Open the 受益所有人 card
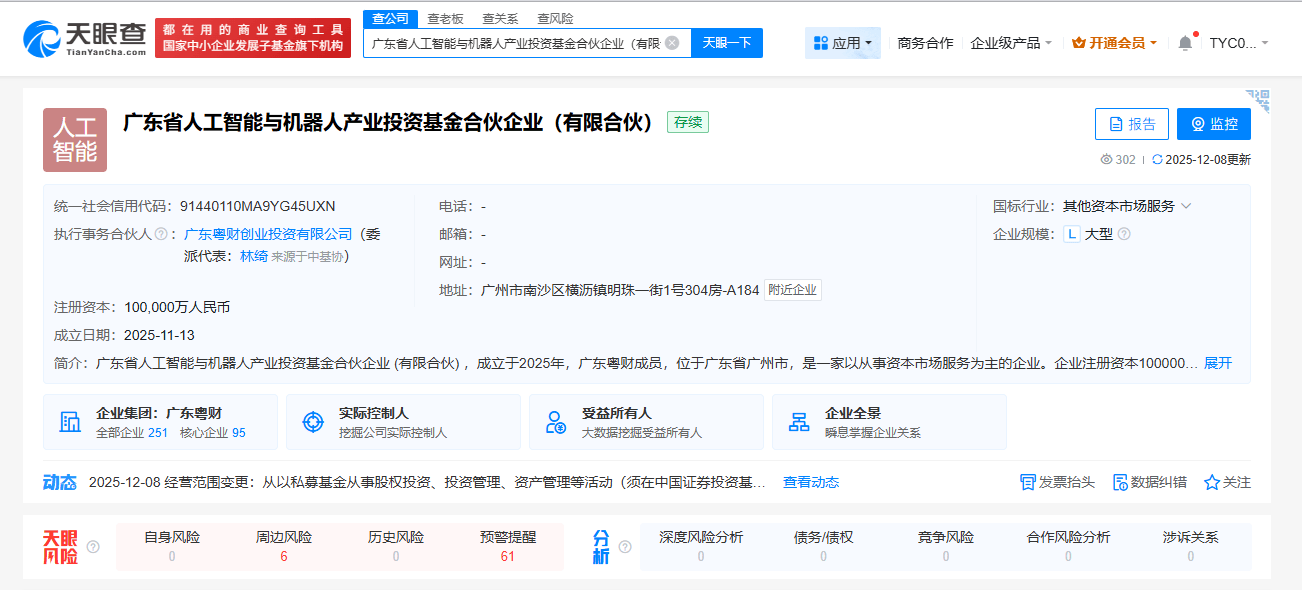This screenshot has height=590, width=1302. pos(646,422)
